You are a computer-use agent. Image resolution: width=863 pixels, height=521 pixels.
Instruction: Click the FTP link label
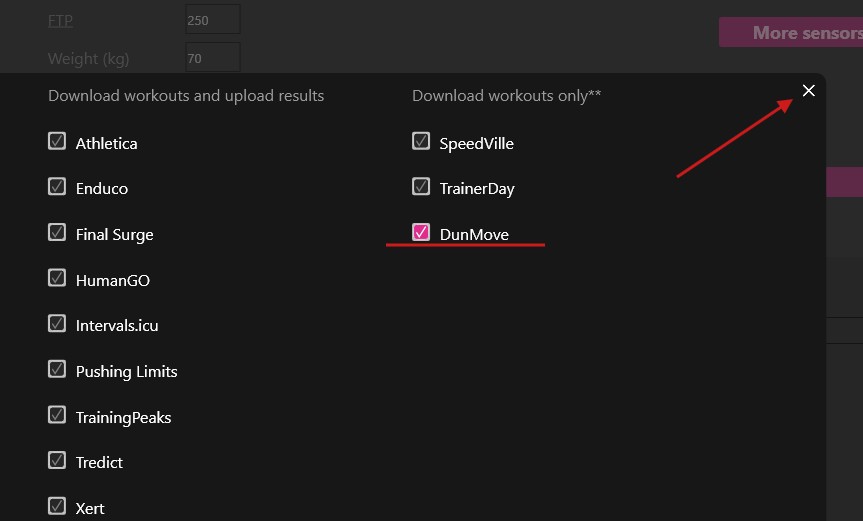click(x=60, y=21)
